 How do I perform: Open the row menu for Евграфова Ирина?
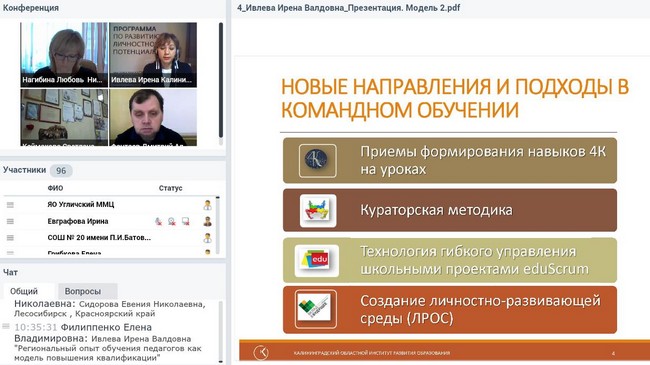click(x=10, y=221)
